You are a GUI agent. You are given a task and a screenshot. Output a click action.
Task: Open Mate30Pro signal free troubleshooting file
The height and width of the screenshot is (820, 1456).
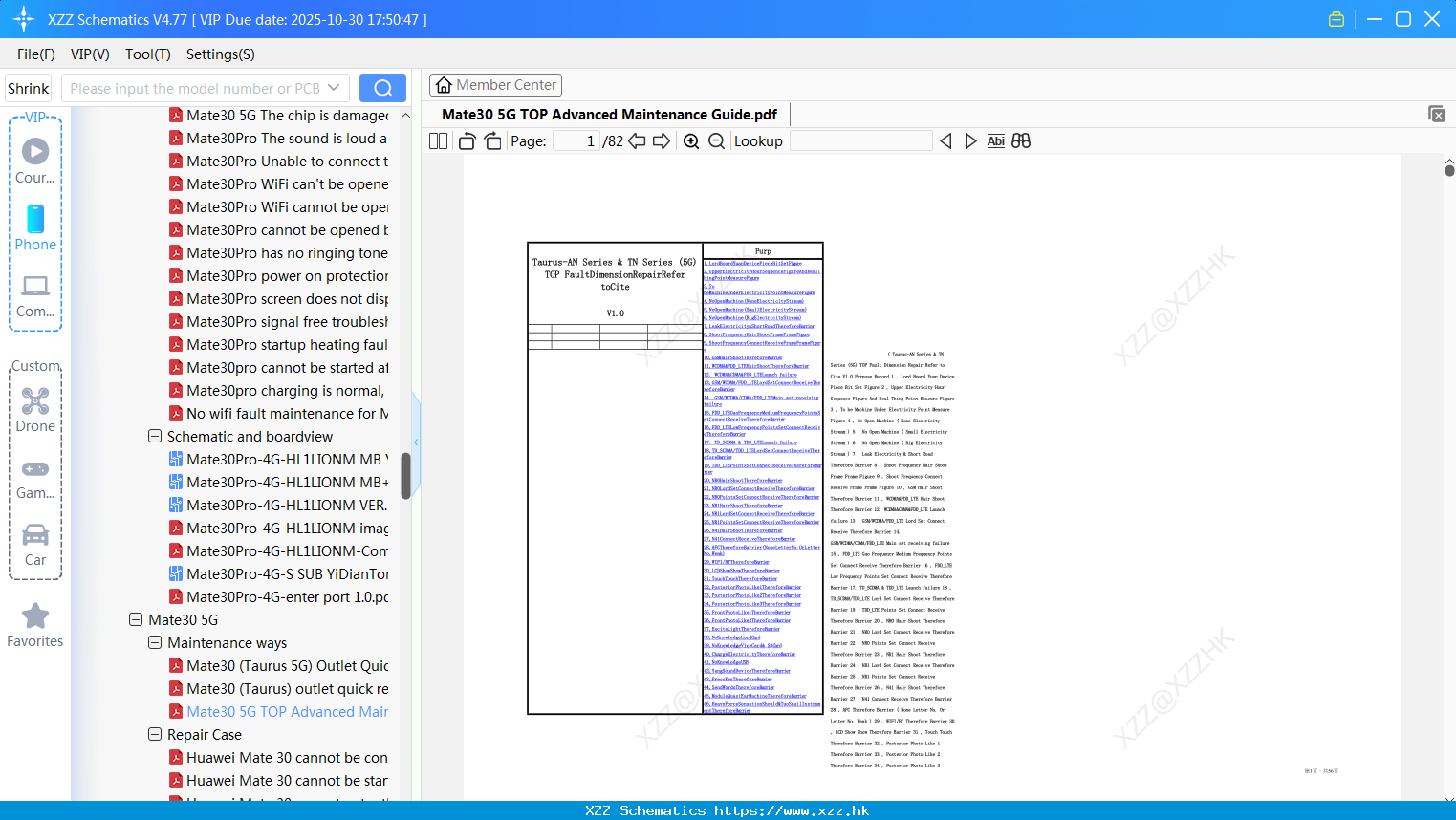279,322
